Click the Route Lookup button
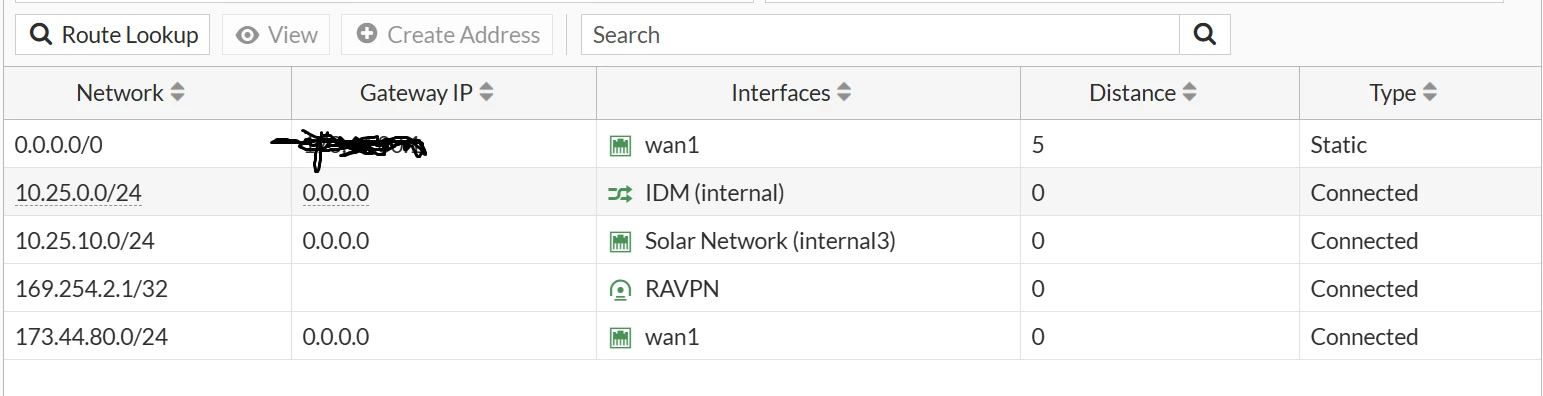 coord(113,35)
